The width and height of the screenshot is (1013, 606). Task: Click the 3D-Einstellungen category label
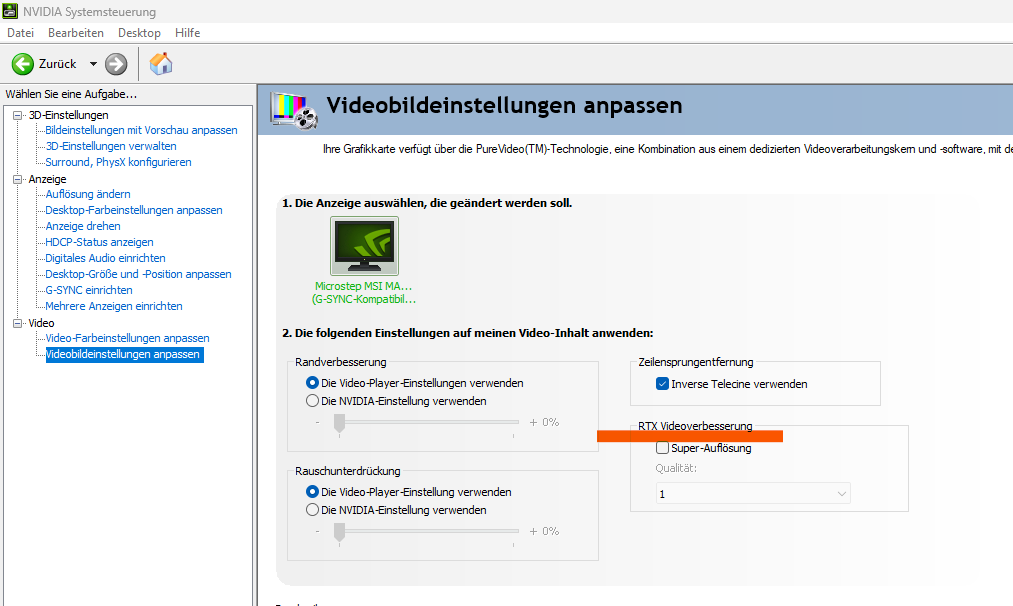coord(68,115)
